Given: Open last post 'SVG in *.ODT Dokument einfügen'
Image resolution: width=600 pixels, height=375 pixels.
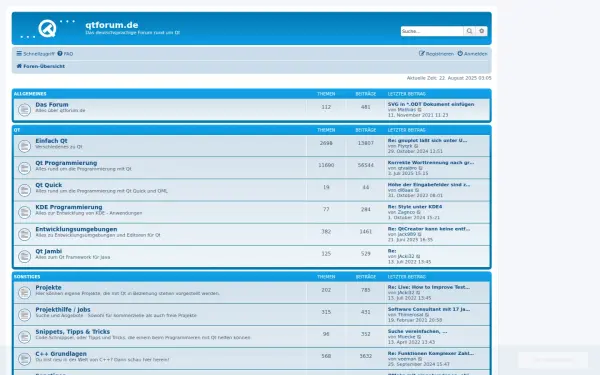Looking at the screenshot, I should 431,104.
